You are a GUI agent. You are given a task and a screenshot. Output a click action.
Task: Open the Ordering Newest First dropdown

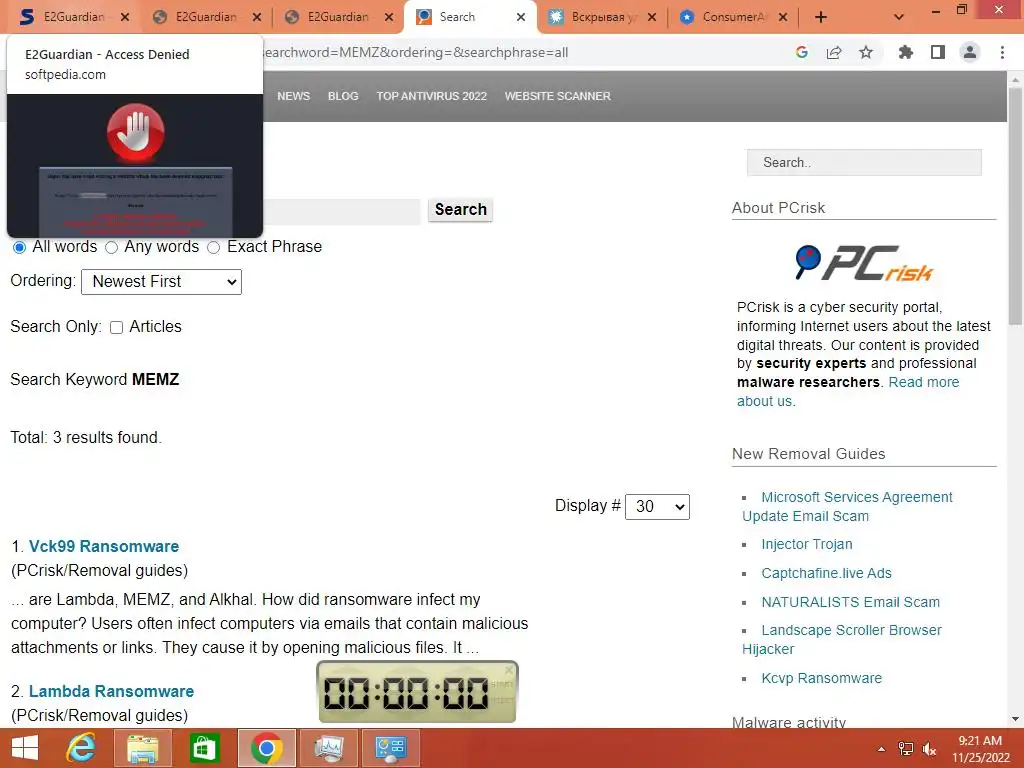(x=161, y=282)
